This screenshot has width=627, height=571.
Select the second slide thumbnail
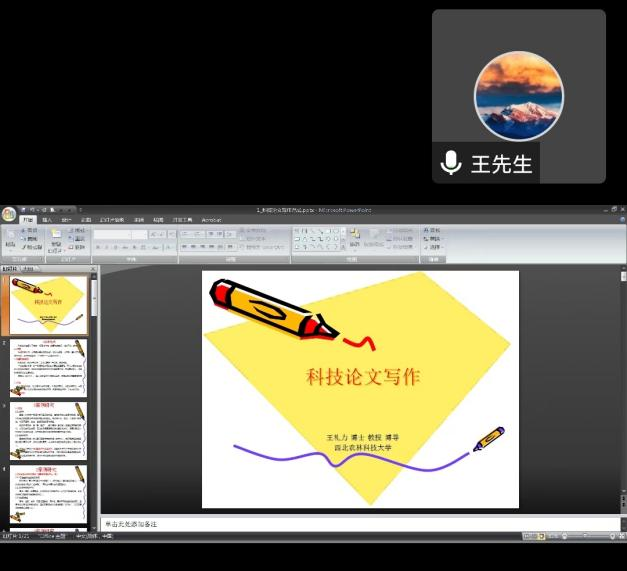click(50, 368)
